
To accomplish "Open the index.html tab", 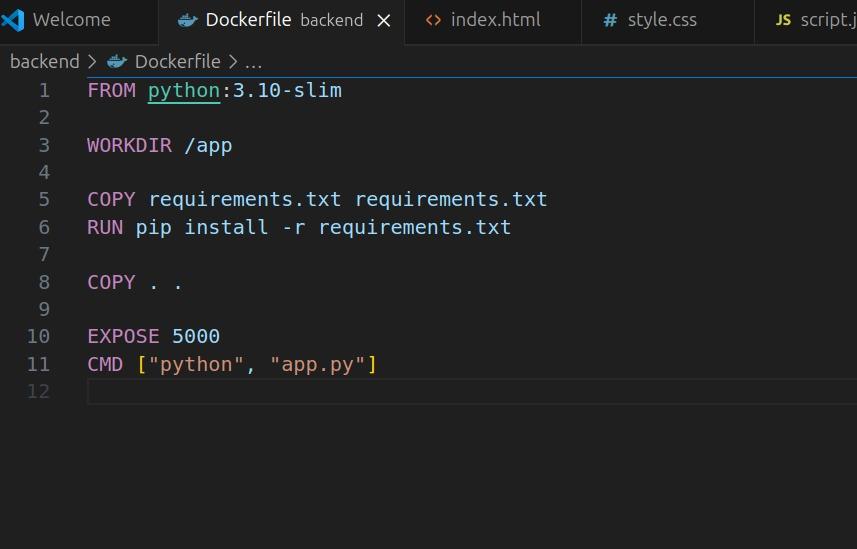I will (x=495, y=20).
